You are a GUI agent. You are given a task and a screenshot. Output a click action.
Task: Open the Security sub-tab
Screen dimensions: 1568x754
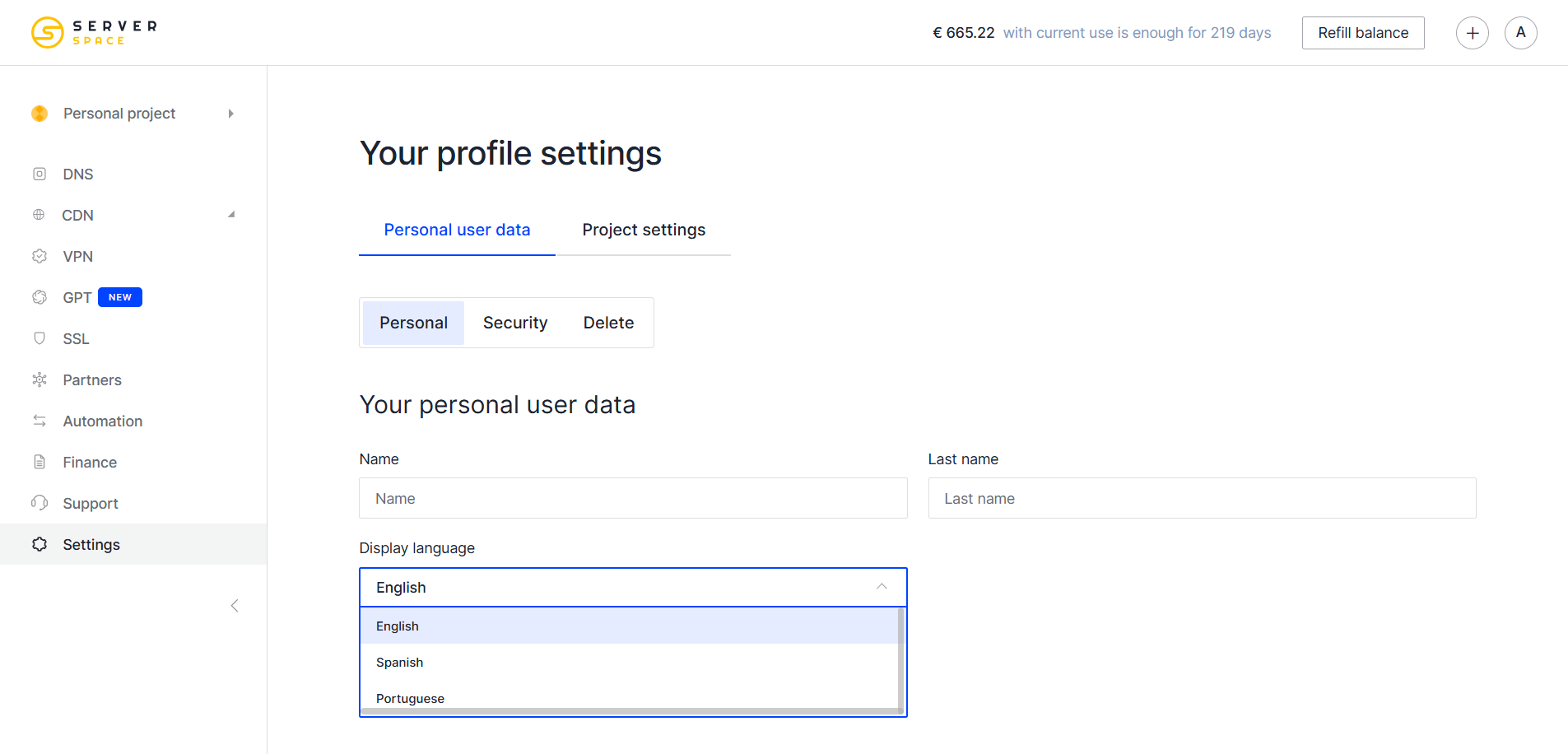tap(515, 323)
